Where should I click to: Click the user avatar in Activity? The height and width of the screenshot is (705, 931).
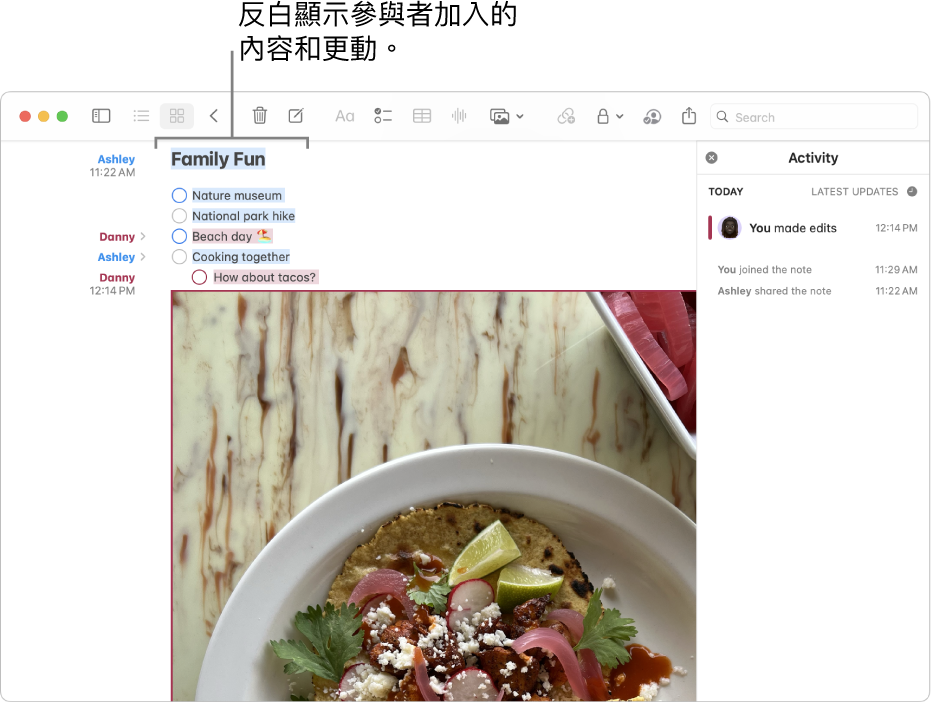point(730,227)
